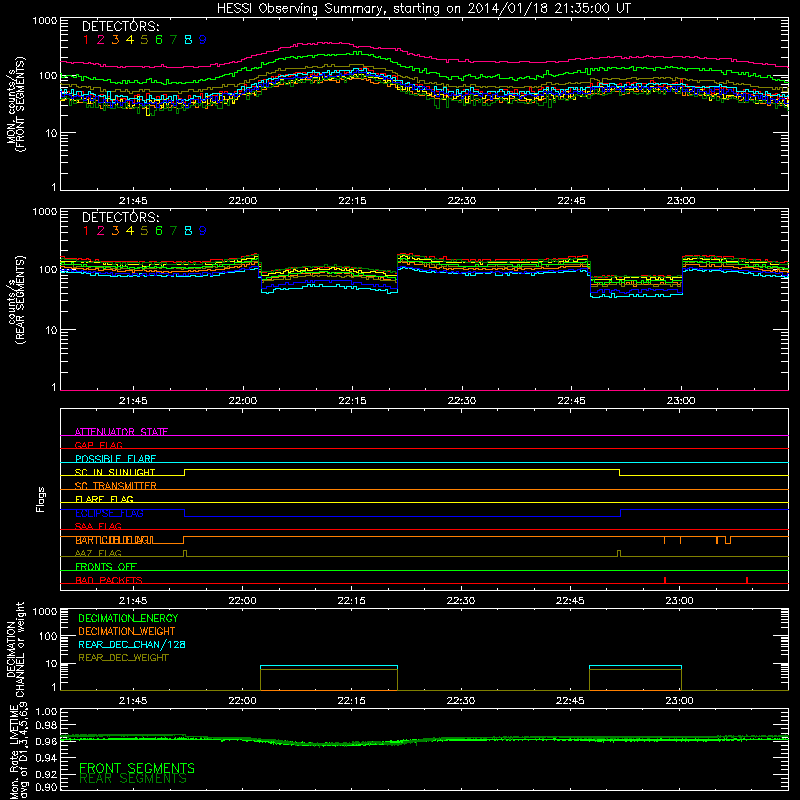
Task: Click detector number 3 in rear segments legend
Action: pos(115,231)
